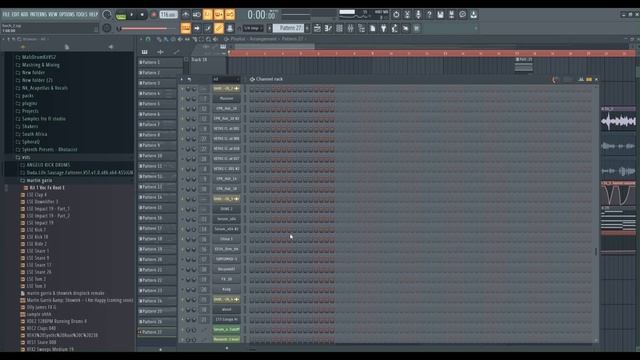Click the question mark help icon
The width and height of the screenshot is (640, 360).
(x=429, y=15)
